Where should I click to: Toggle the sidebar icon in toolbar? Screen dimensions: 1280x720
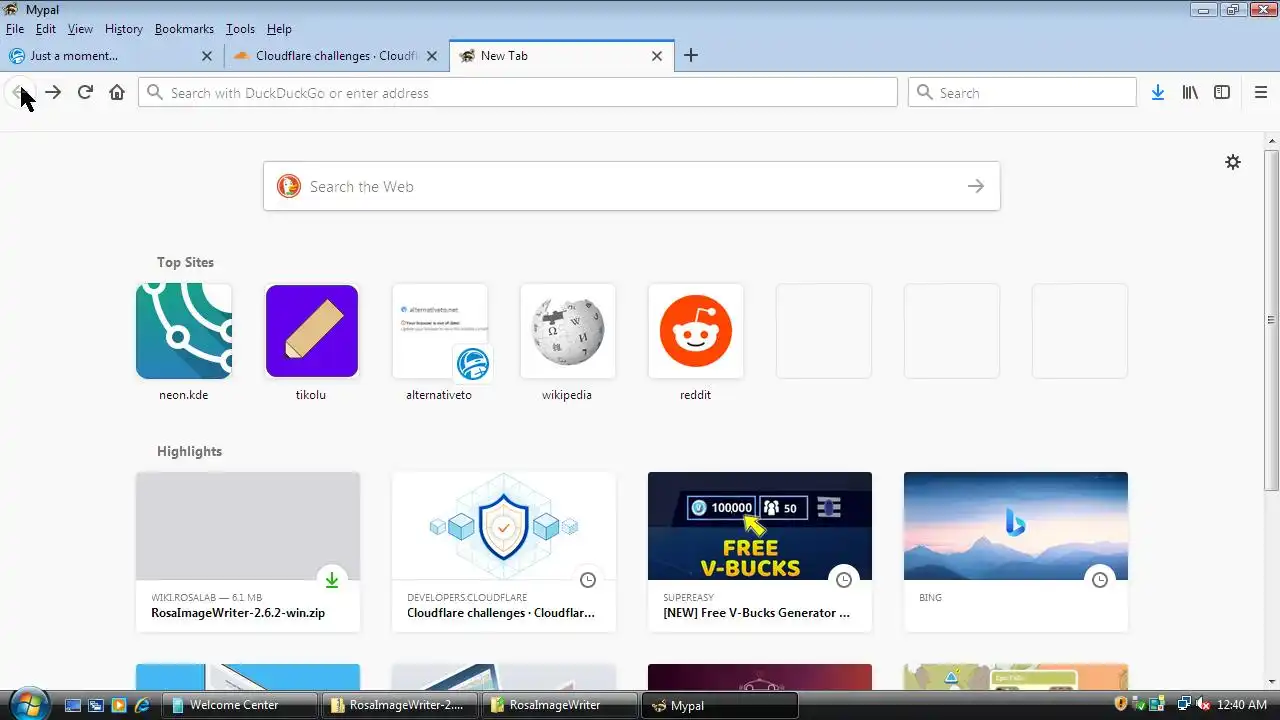click(x=1222, y=92)
